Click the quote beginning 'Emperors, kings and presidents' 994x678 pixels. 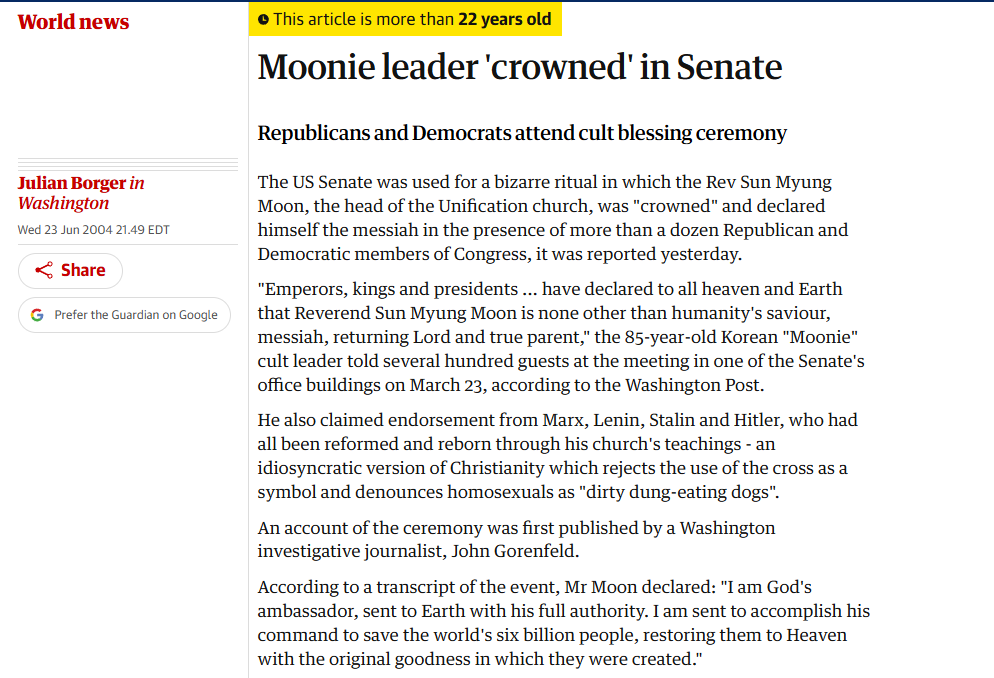click(561, 337)
